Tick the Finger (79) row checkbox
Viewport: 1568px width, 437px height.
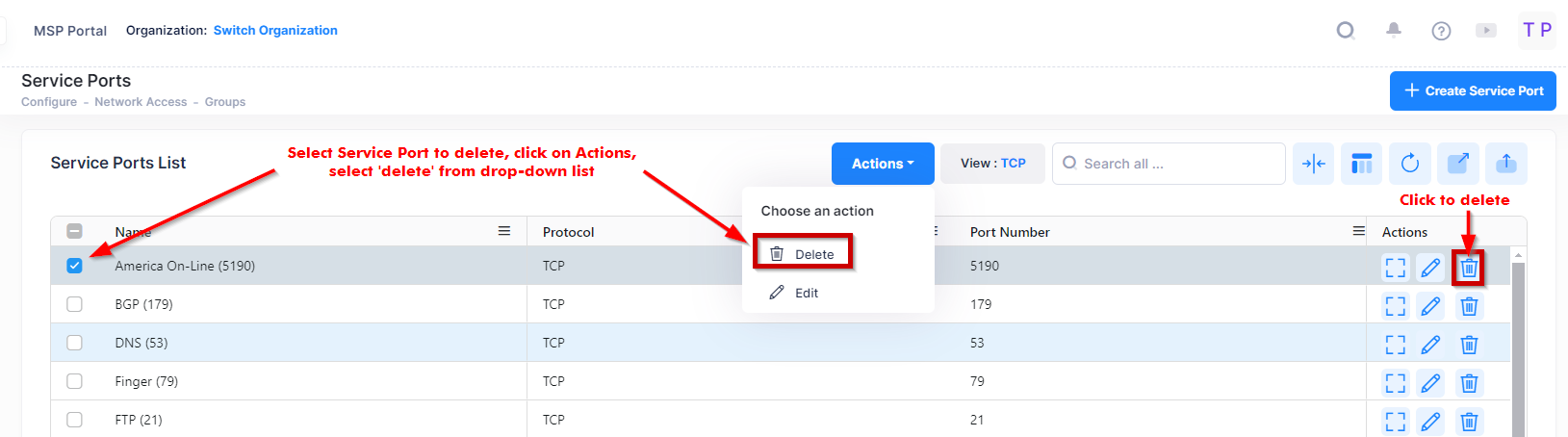(74, 381)
